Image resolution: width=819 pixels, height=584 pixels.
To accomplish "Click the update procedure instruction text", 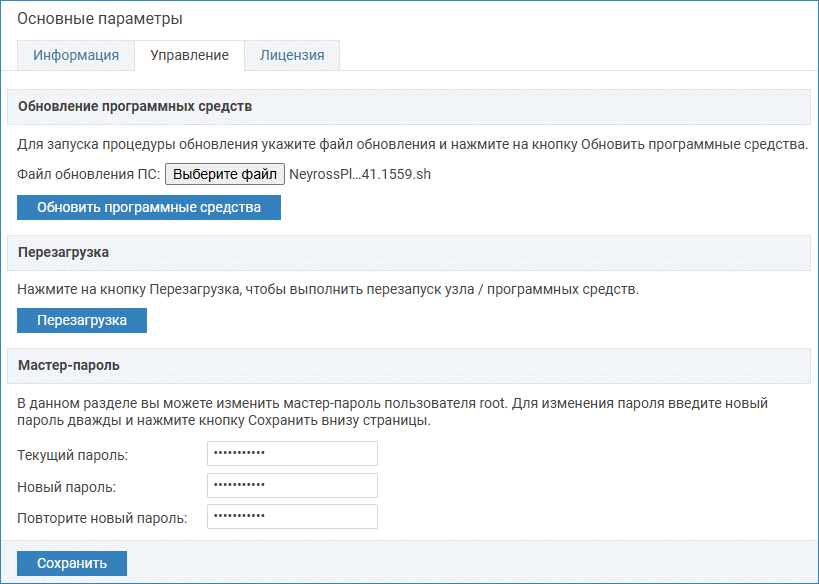I will click(x=411, y=144).
